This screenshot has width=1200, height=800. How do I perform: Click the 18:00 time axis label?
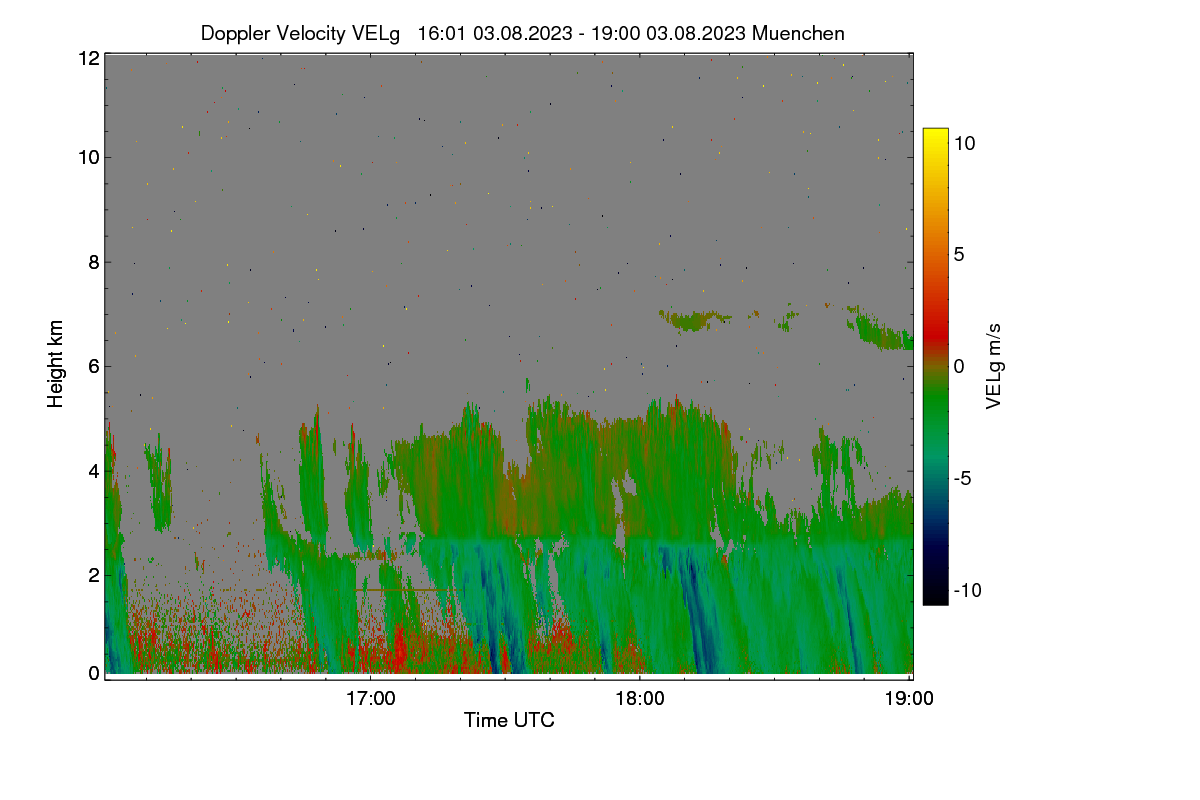[640, 699]
